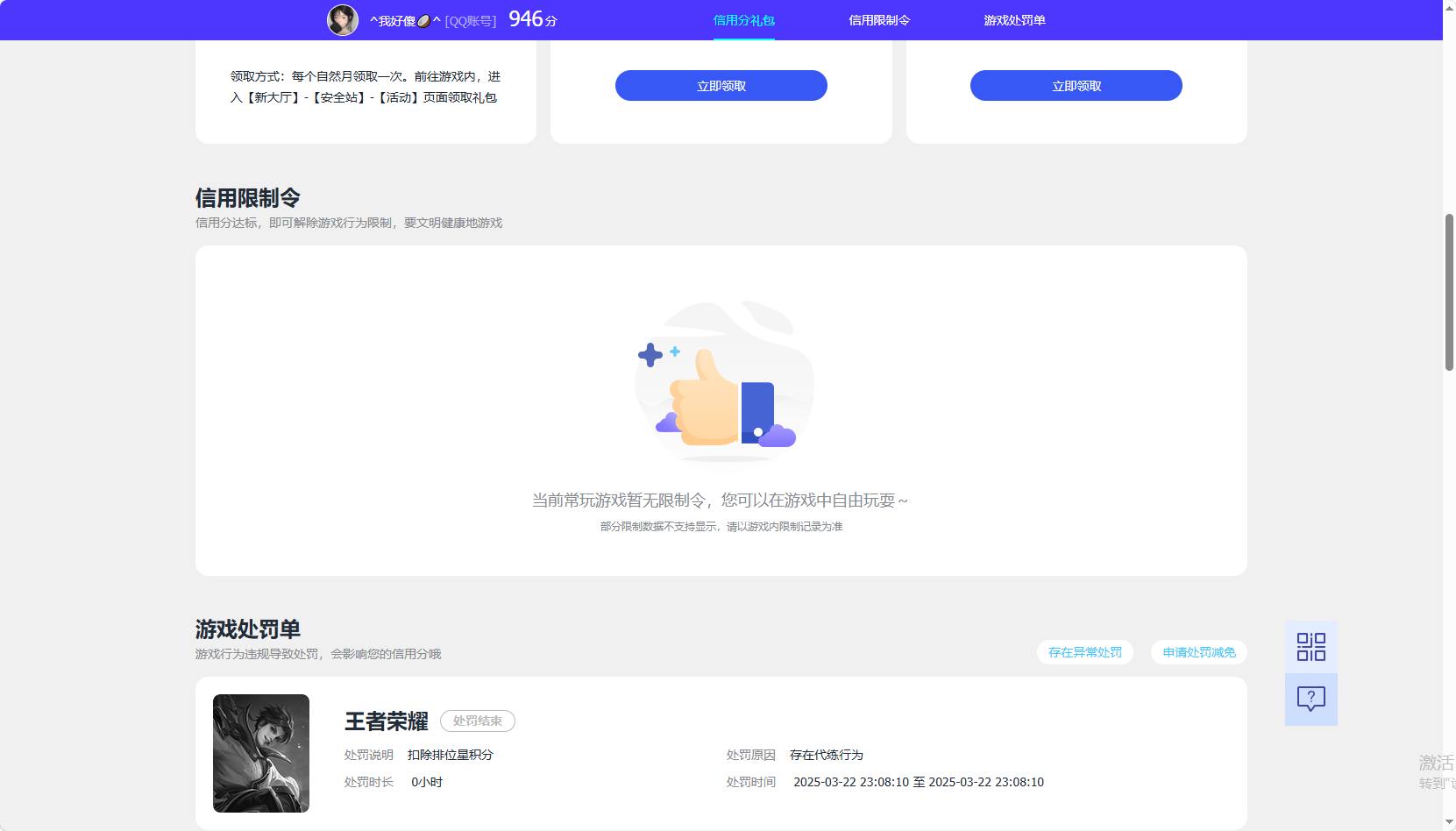
Task: Switch to 信用分礼包 tab
Action: click(744, 20)
